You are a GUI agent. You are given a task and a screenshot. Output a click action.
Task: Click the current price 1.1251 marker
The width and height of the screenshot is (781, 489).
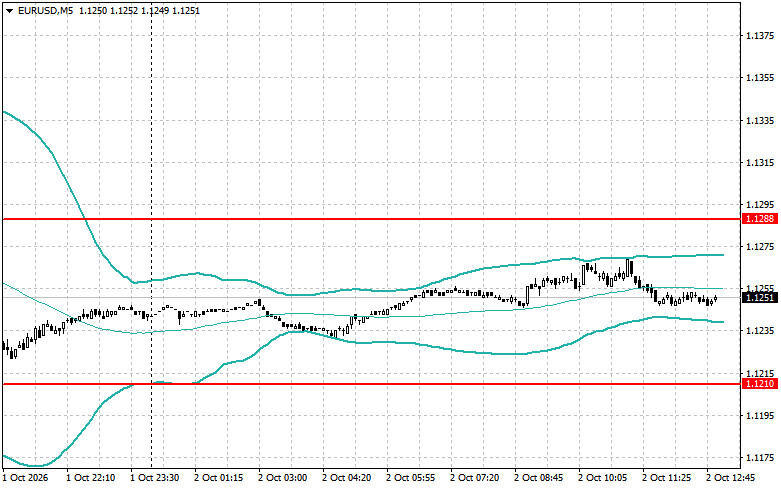click(760, 298)
